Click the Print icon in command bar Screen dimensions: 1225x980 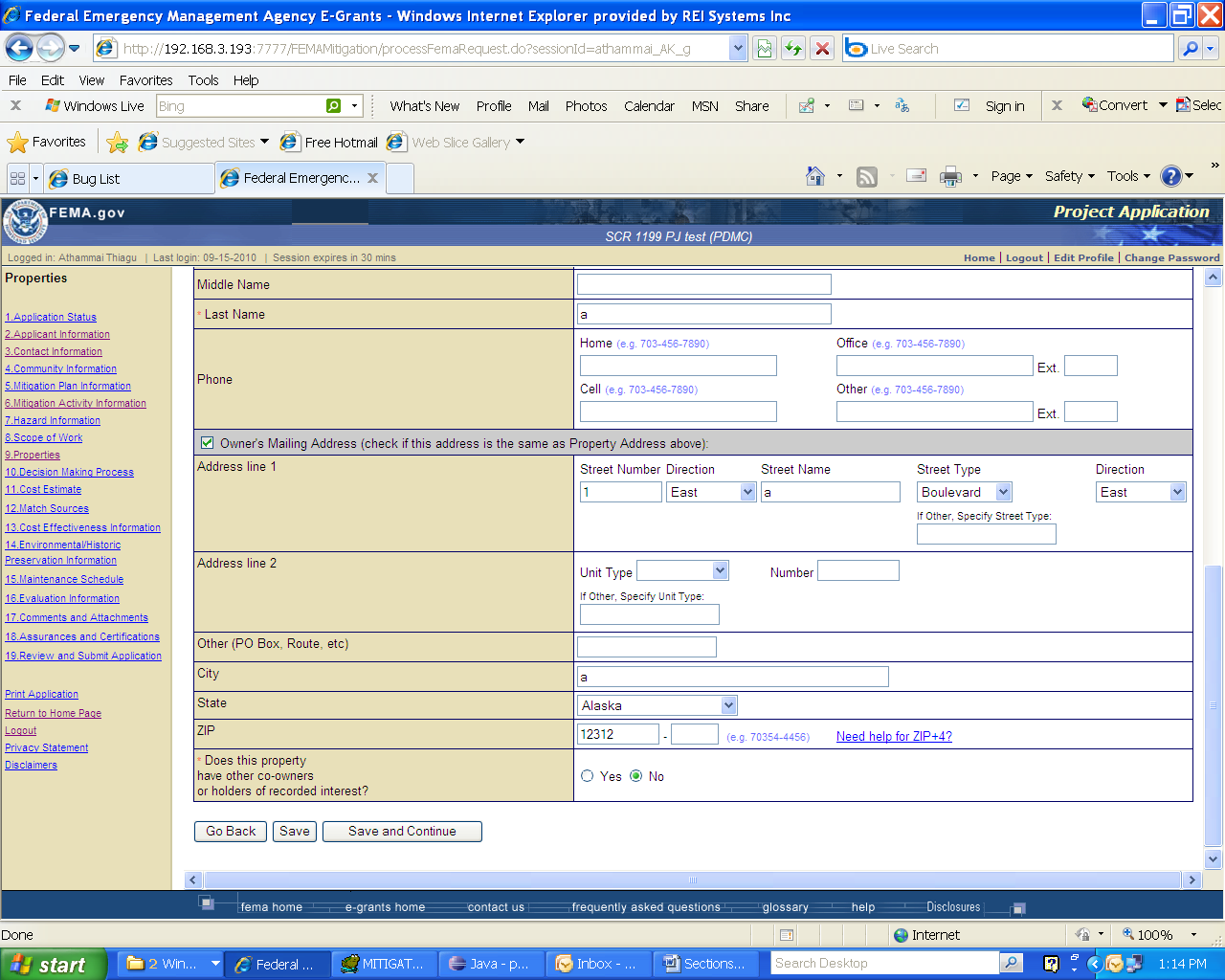pyautogui.click(x=950, y=176)
